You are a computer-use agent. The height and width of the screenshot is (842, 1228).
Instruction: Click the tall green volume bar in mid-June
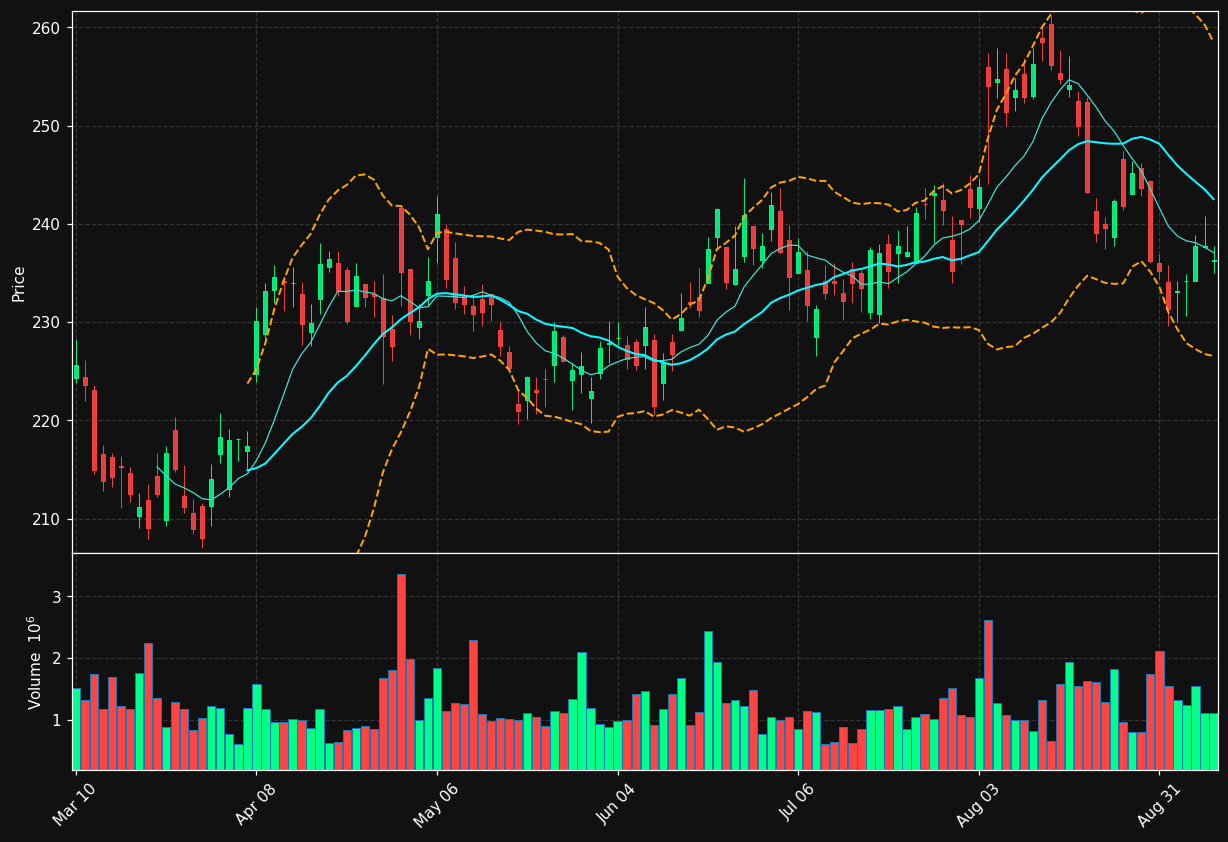click(708, 700)
